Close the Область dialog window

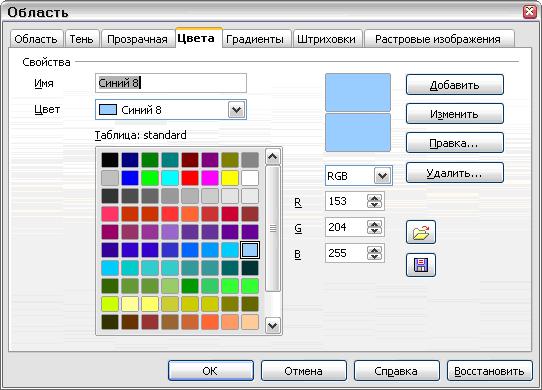[530, 12]
